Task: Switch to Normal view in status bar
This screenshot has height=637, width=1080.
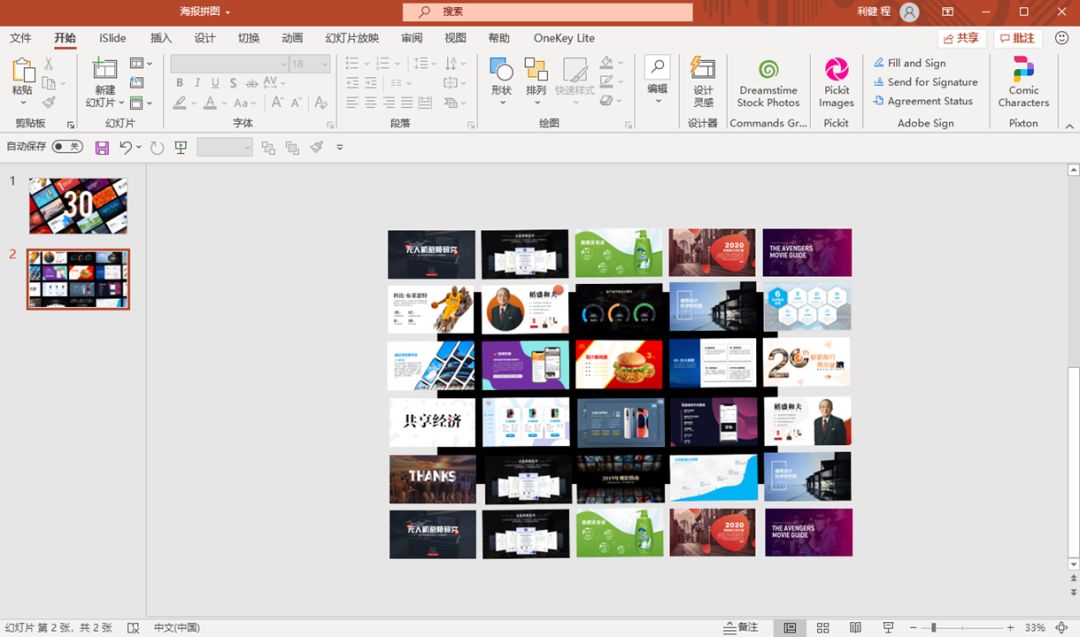Action: coord(790,627)
